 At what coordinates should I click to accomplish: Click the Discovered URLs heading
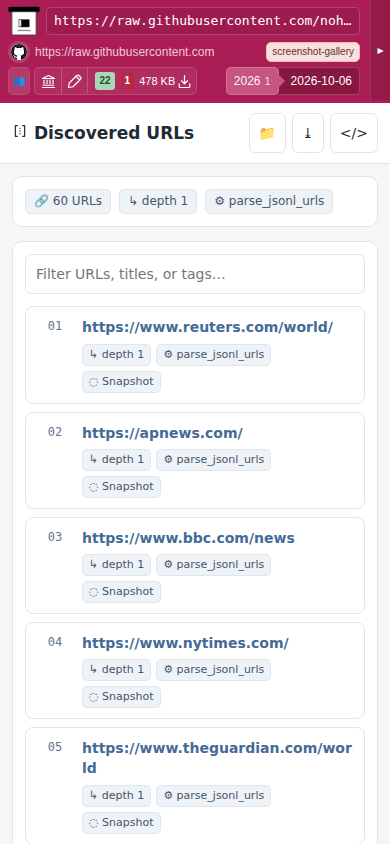[x=114, y=132]
